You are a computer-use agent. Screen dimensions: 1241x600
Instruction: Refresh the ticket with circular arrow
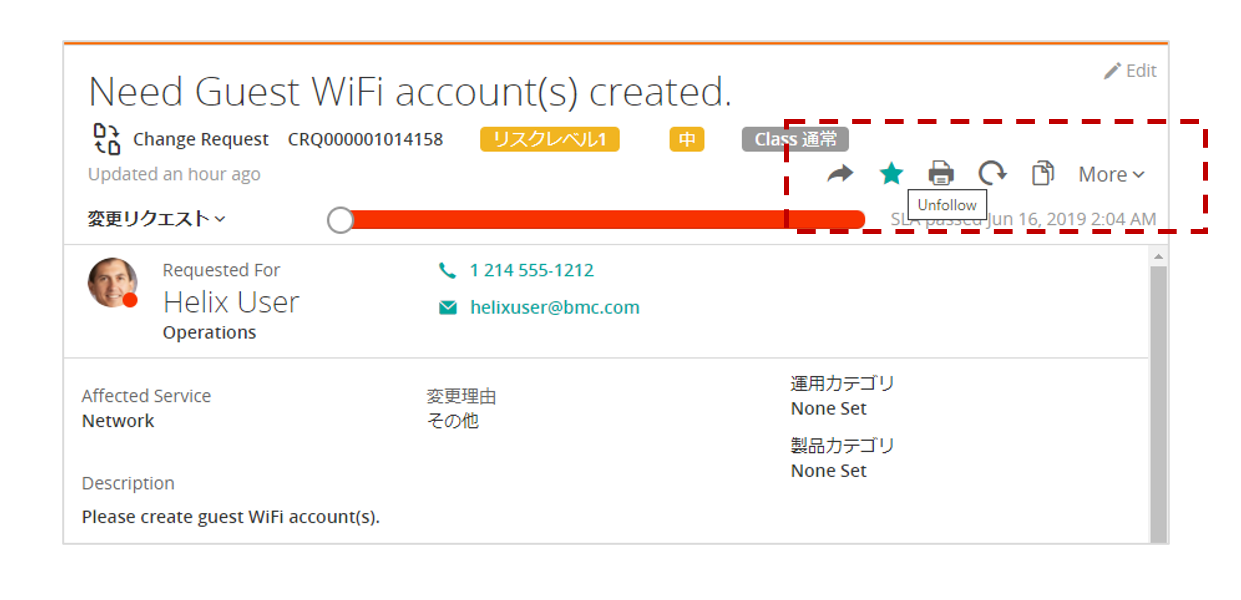tap(992, 174)
